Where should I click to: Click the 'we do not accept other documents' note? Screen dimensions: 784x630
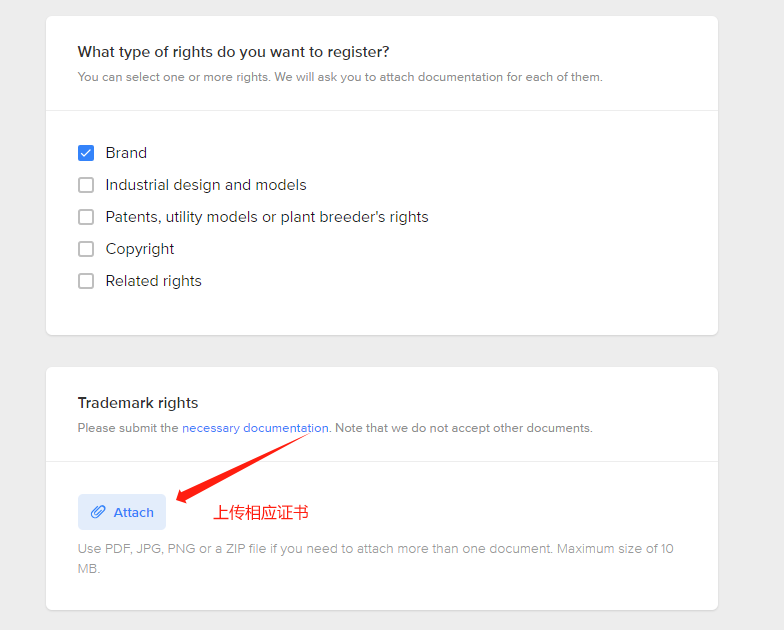click(x=463, y=428)
